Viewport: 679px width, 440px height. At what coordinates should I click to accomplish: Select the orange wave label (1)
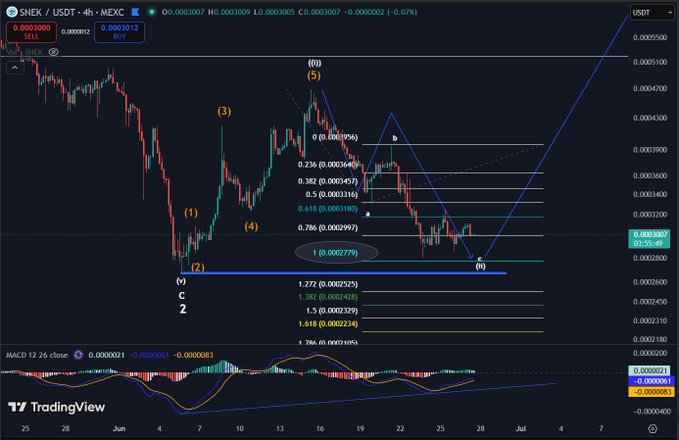tap(191, 213)
